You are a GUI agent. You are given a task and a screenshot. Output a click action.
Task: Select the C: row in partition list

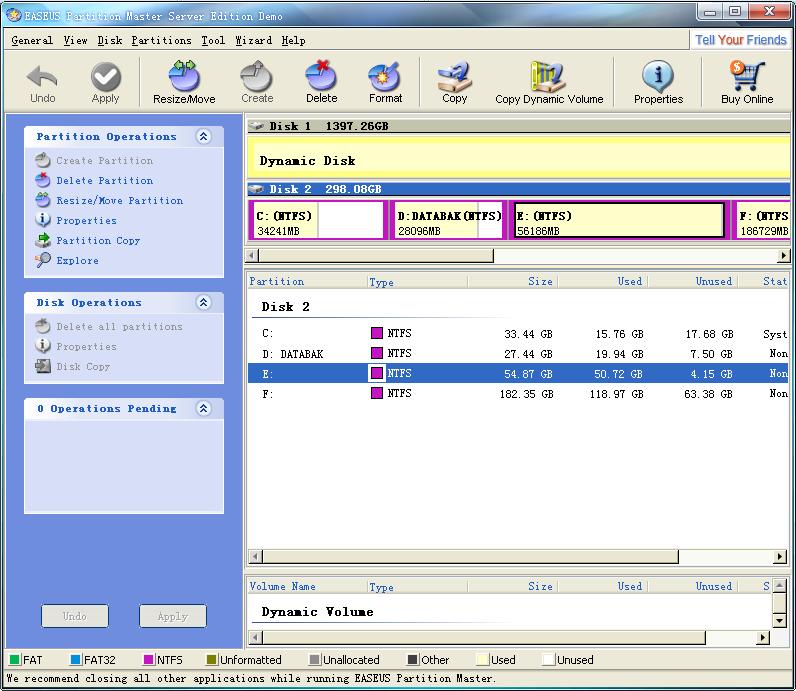pos(518,334)
